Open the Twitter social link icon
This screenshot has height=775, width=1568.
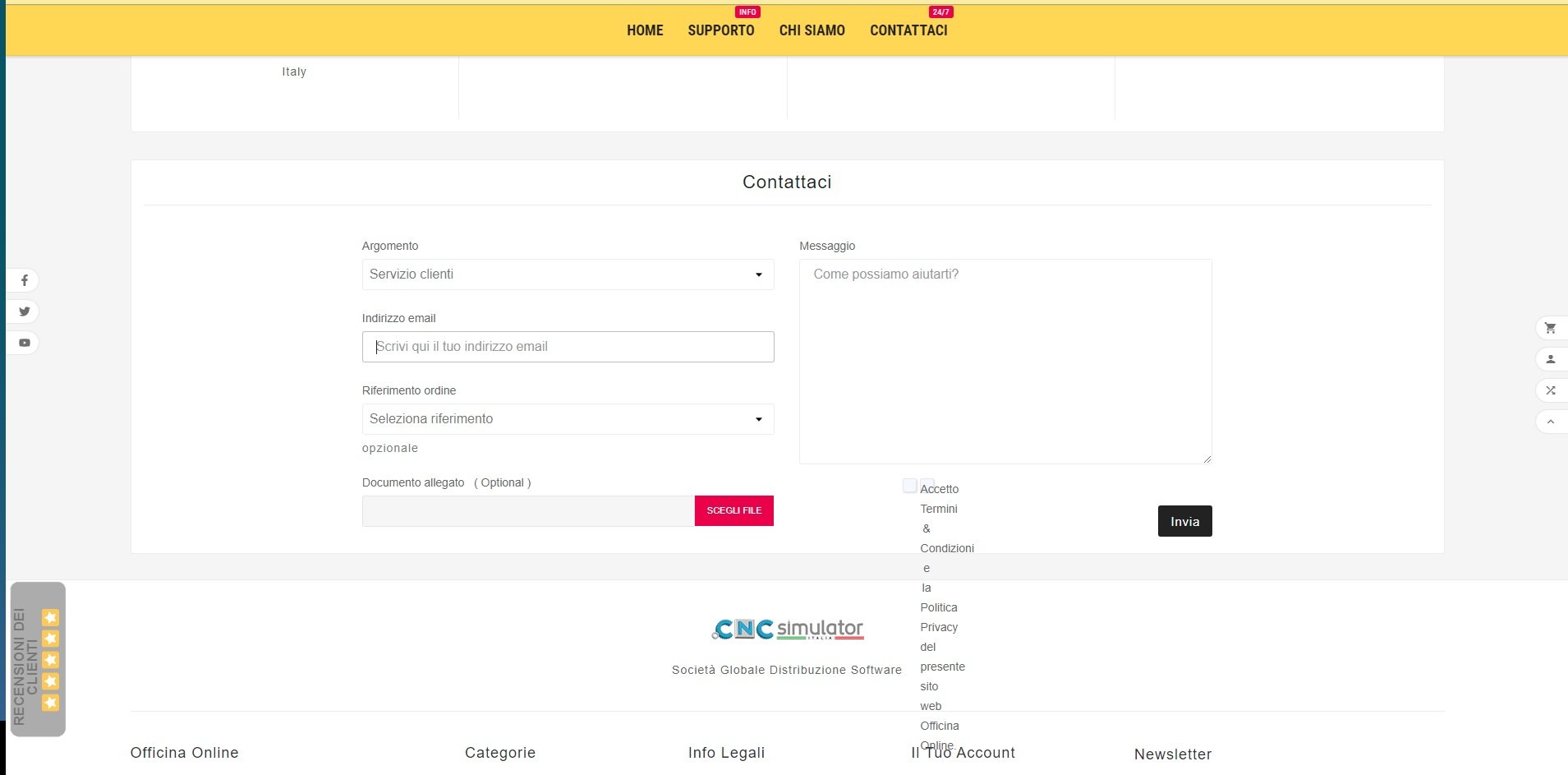coord(25,311)
